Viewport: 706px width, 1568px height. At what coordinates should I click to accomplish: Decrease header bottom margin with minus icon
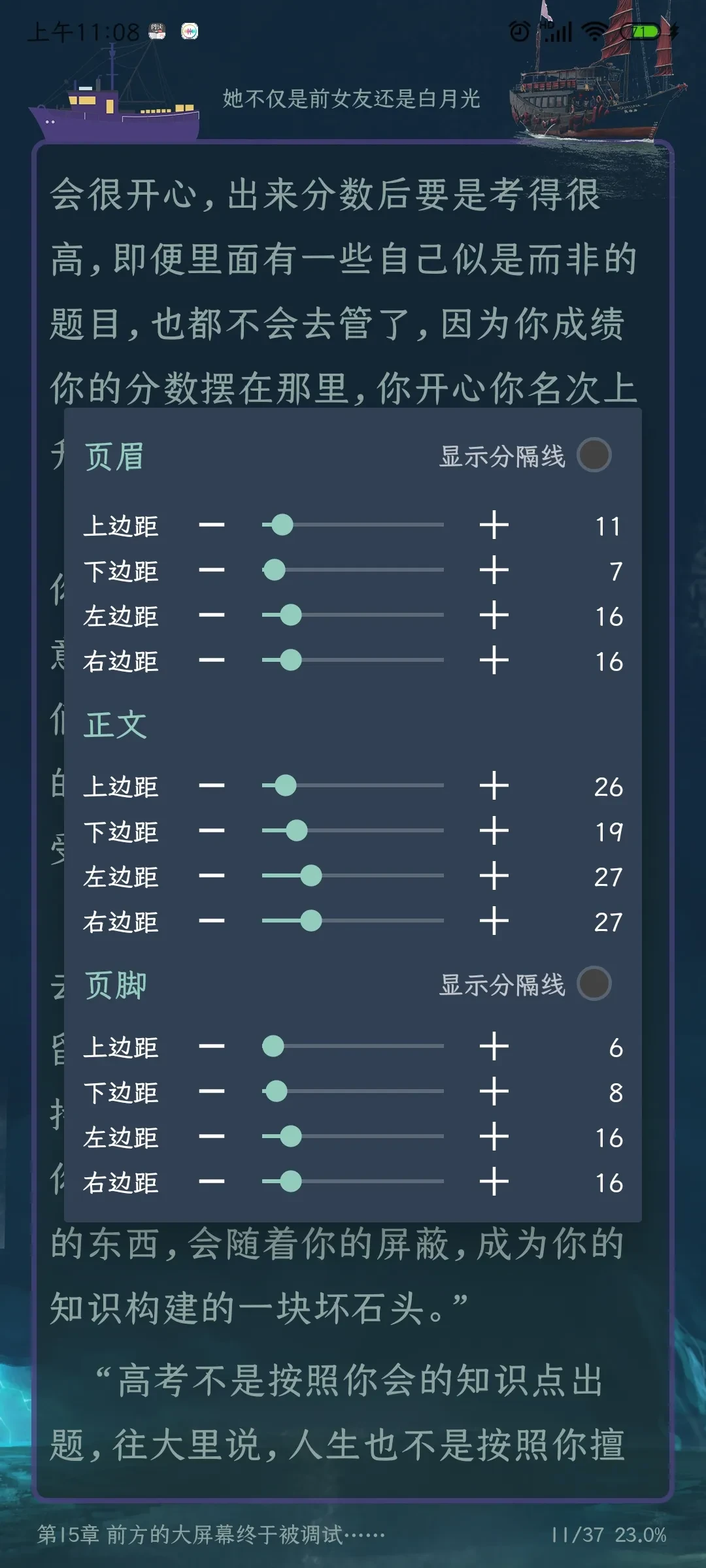coord(212,570)
